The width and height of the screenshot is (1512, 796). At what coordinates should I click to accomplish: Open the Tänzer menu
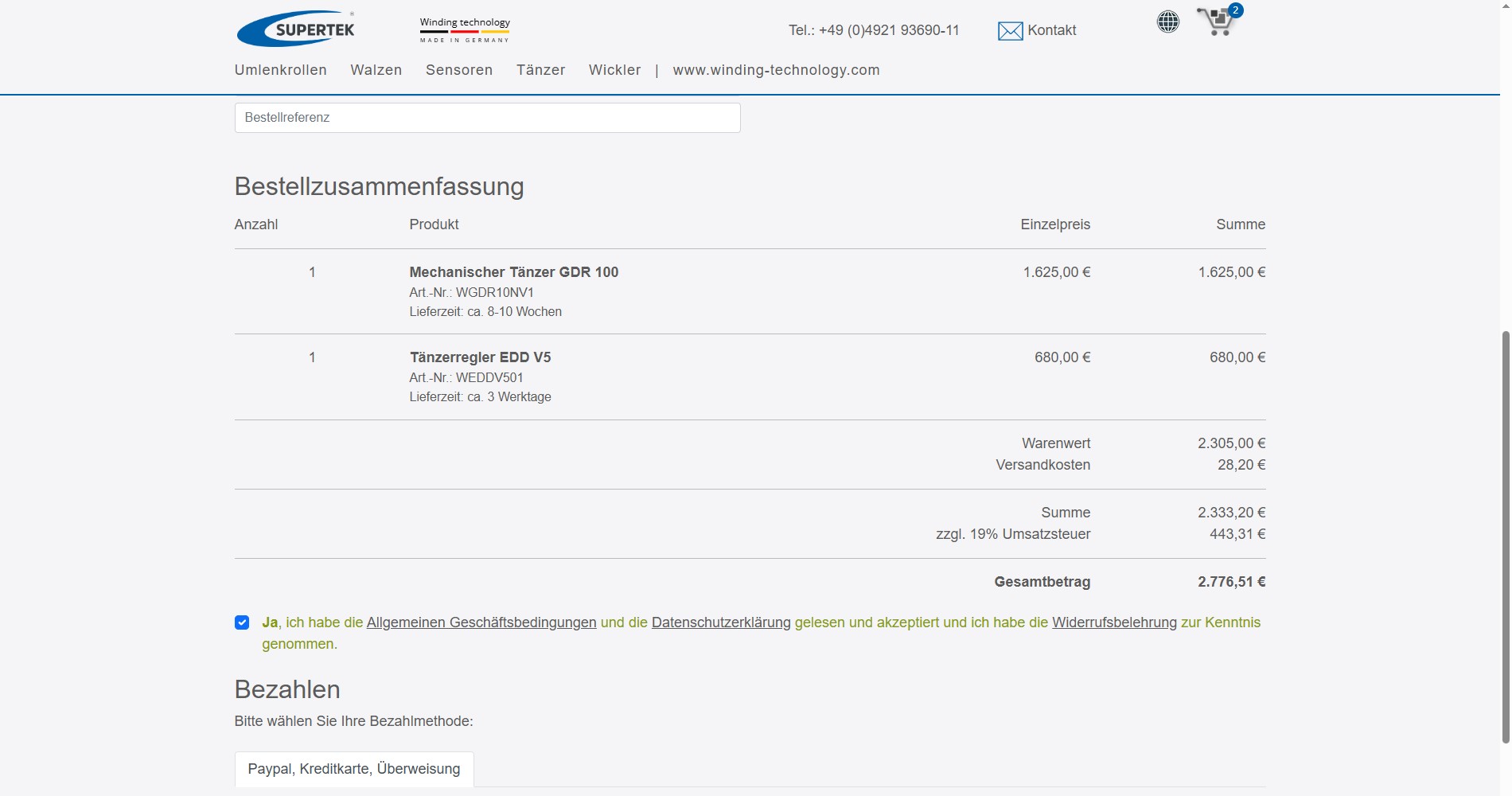pos(540,70)
